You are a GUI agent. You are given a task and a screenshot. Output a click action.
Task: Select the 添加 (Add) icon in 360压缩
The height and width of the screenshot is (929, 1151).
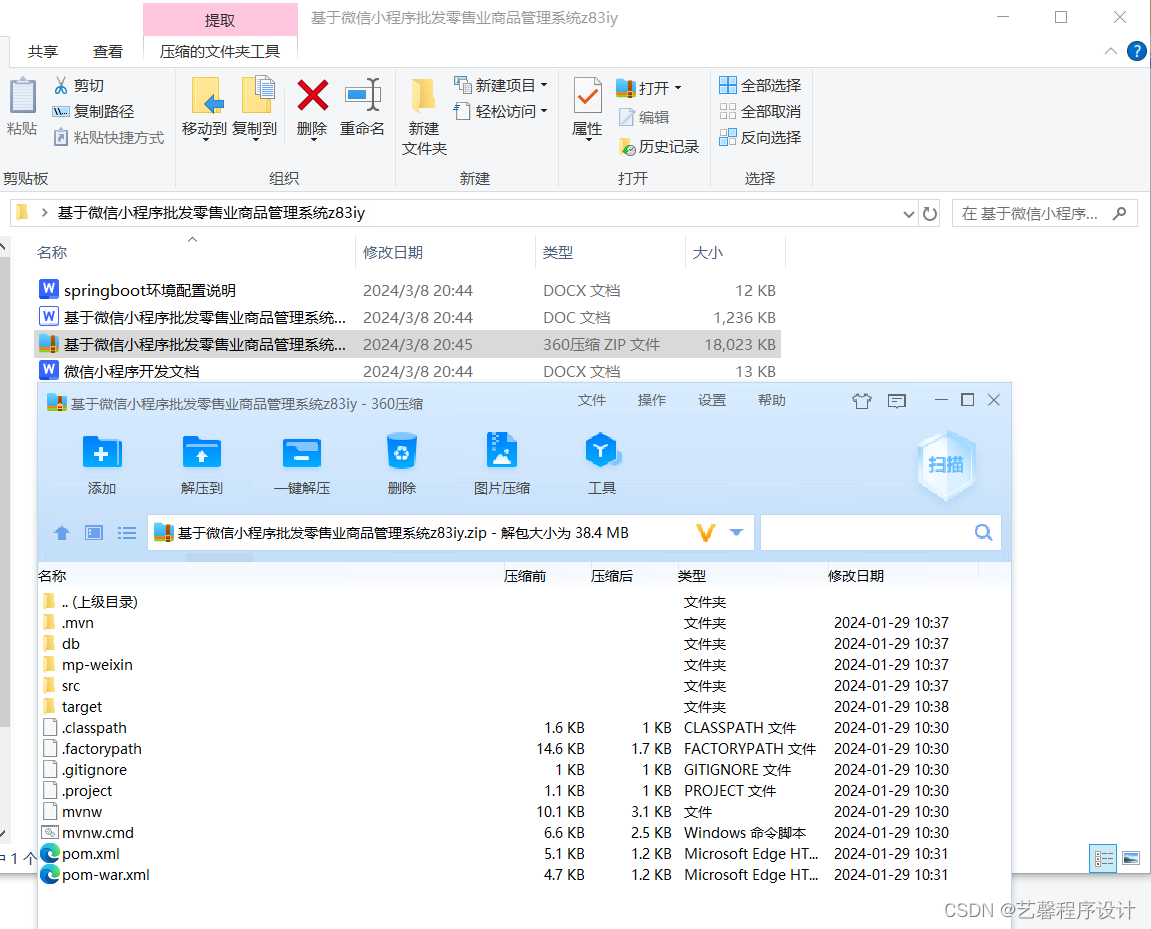click(101, 463)
